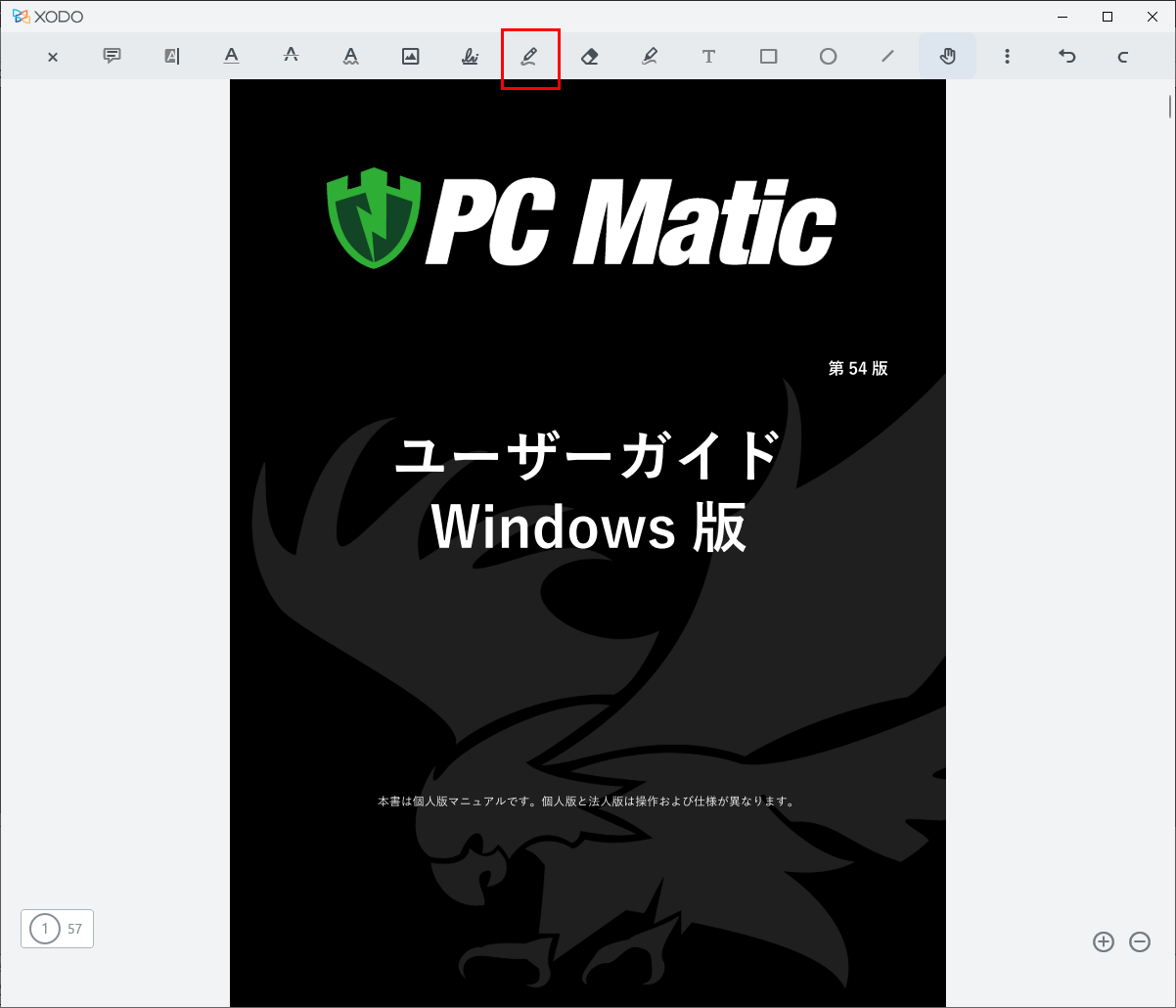Choose the strikethrough text tool
Image resolution: width=1176 pixels, height=1008 pixels.
point(291,56)
